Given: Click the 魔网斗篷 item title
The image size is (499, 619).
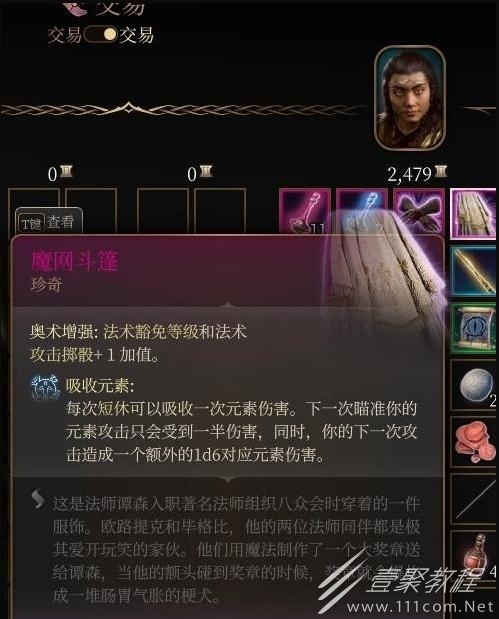Looking at the screenshot, I should [x=75, y=261].
